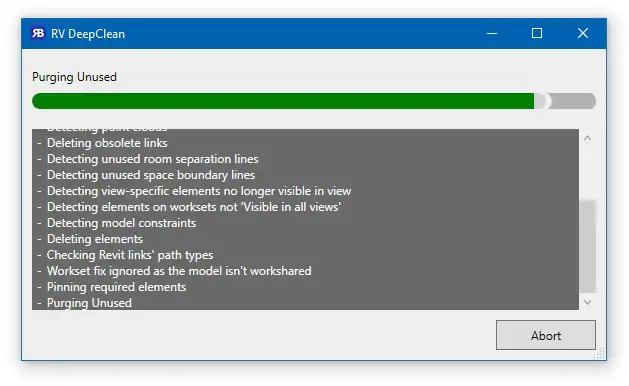This screenshot has height=386, width=629.
Task: Click the 'Deleting elements' log line
Action: tap(95, 239)
